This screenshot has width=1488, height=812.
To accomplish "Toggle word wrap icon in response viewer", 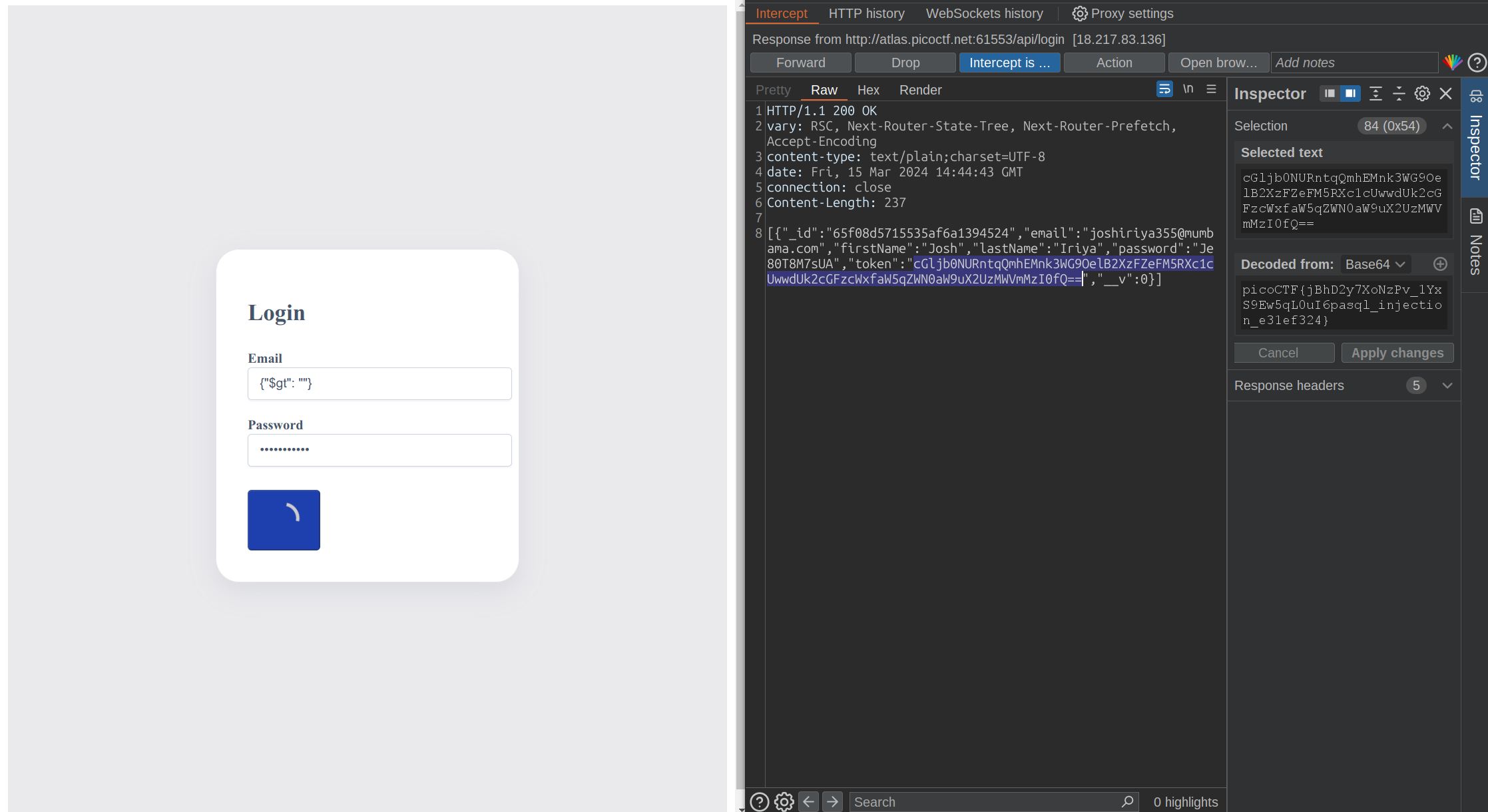I will [1164, 89].
